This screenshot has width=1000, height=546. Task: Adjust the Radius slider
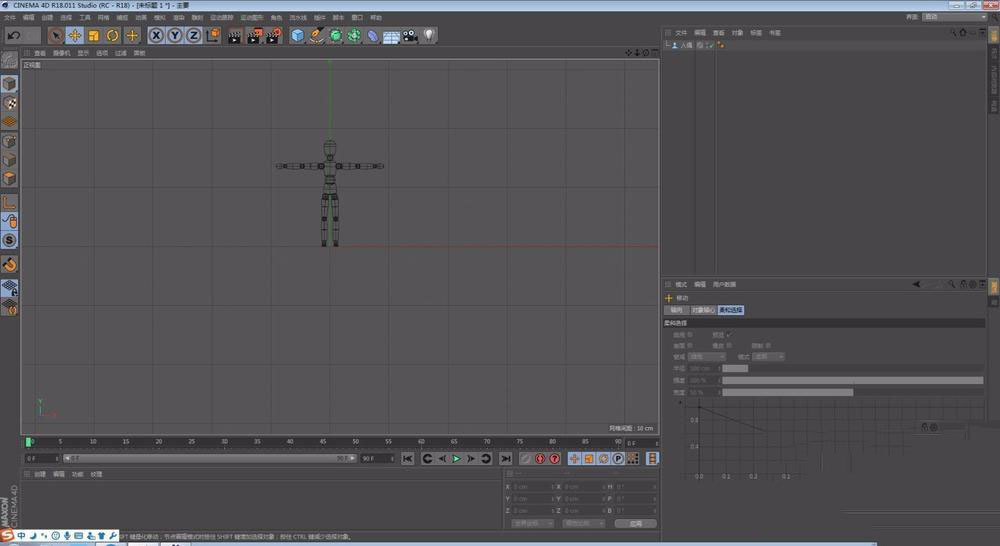click(x=853, y=369)
